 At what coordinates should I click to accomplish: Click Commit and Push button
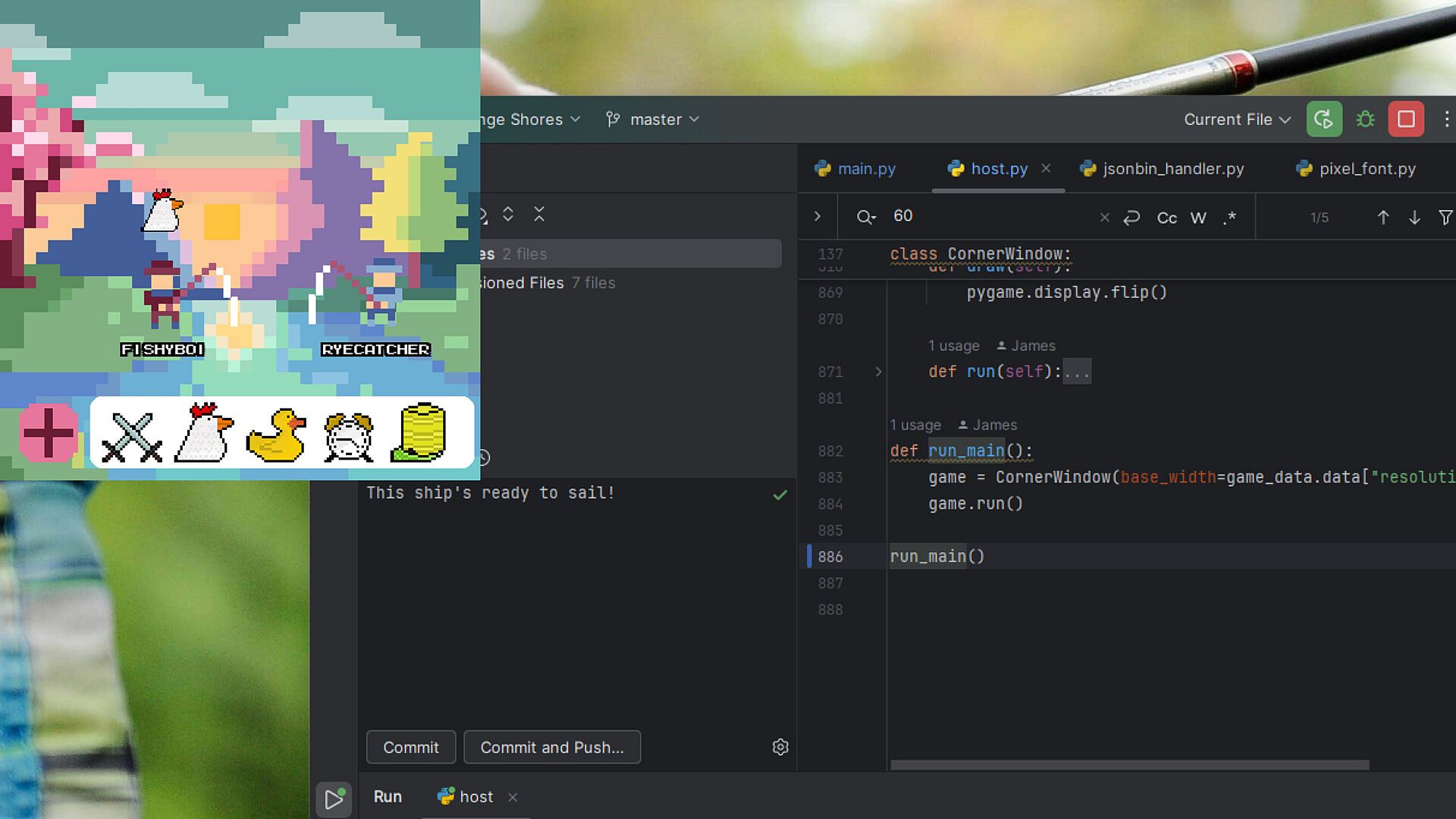551,747
